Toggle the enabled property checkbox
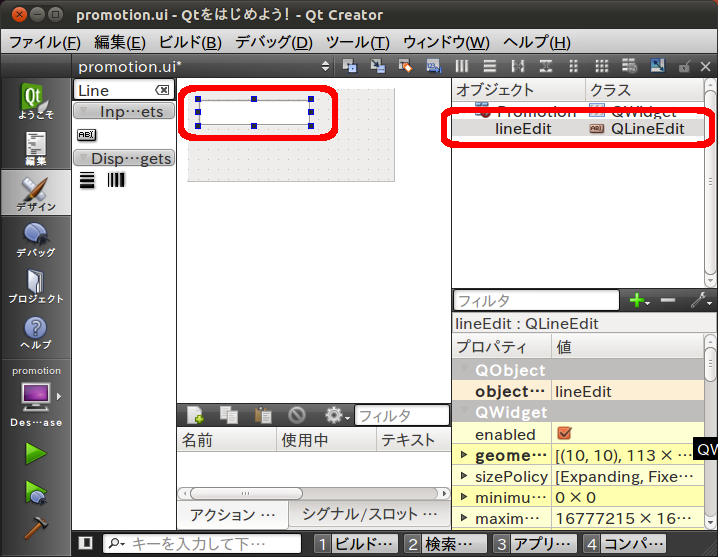The width and height of the screenshot is (718, 557). (x=564, y=434)
